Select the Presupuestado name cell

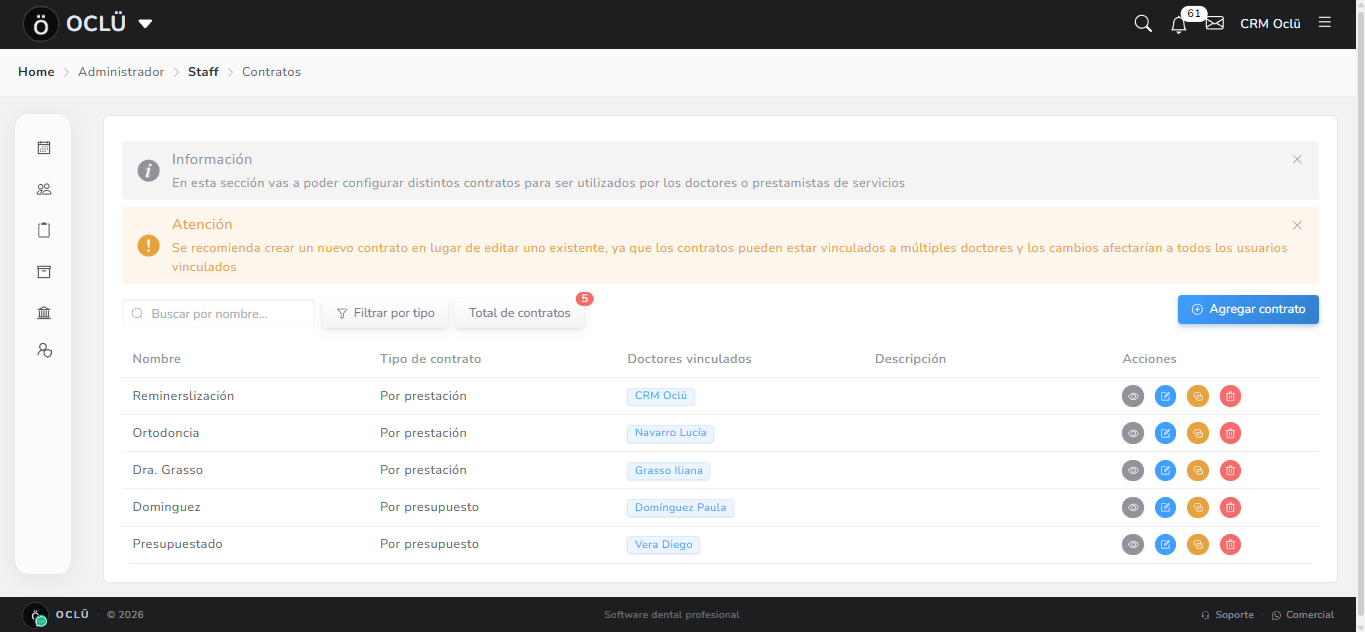click(x=177, y=544)
